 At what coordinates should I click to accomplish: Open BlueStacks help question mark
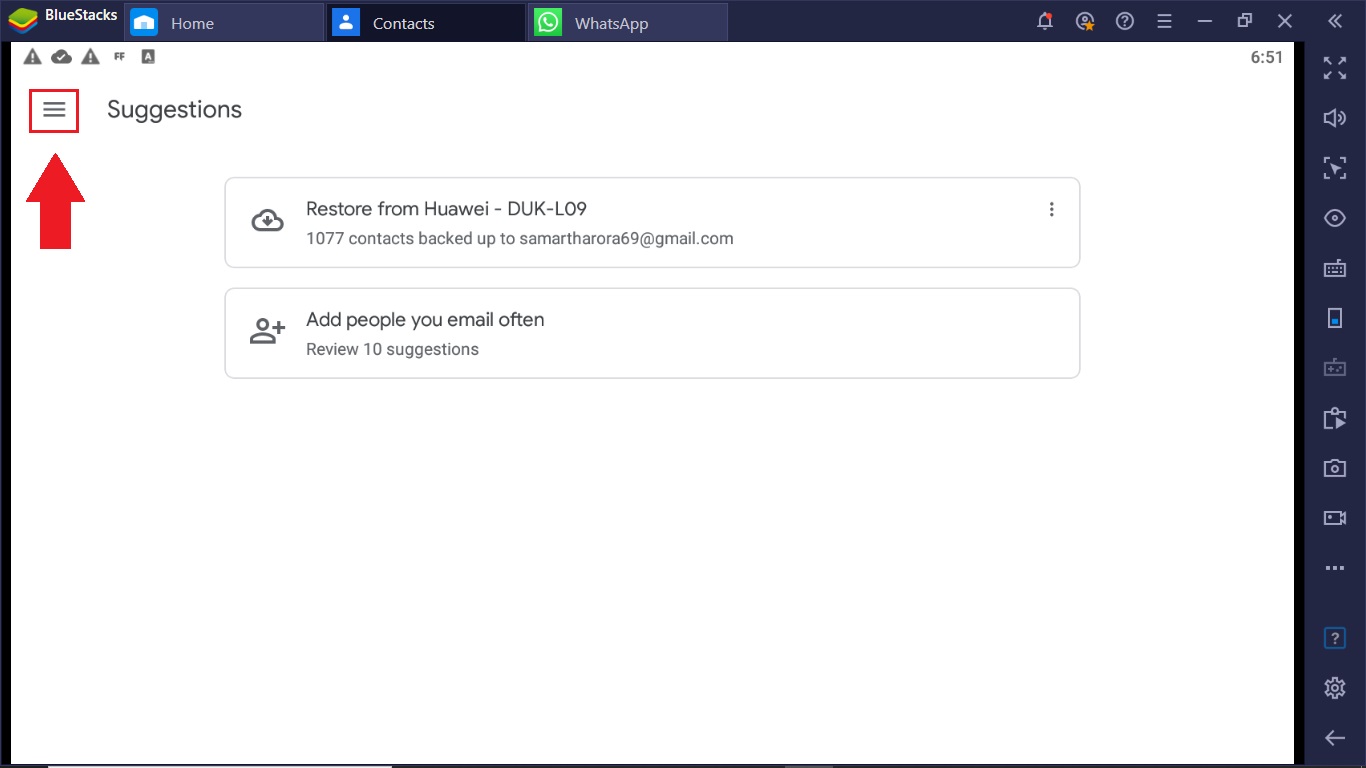[1125, 21]
